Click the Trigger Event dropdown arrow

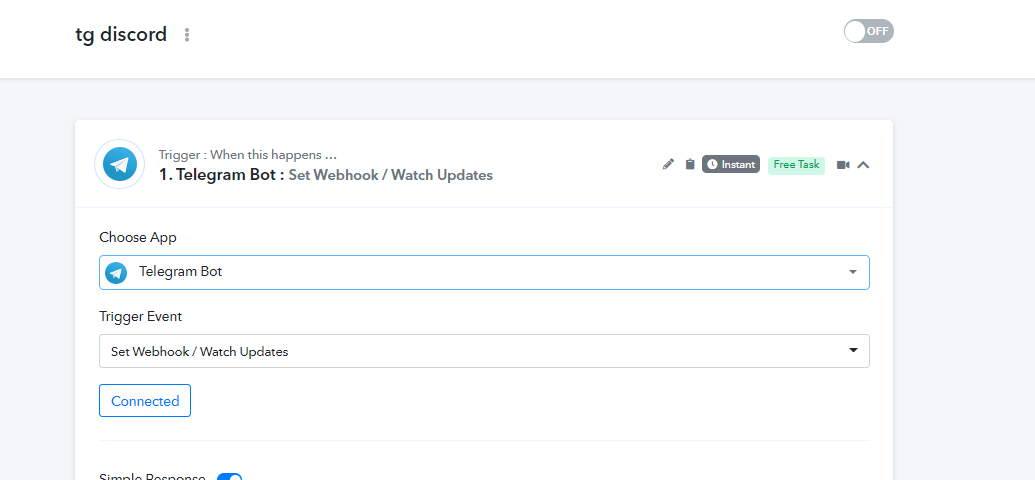[x=853, y=351]
